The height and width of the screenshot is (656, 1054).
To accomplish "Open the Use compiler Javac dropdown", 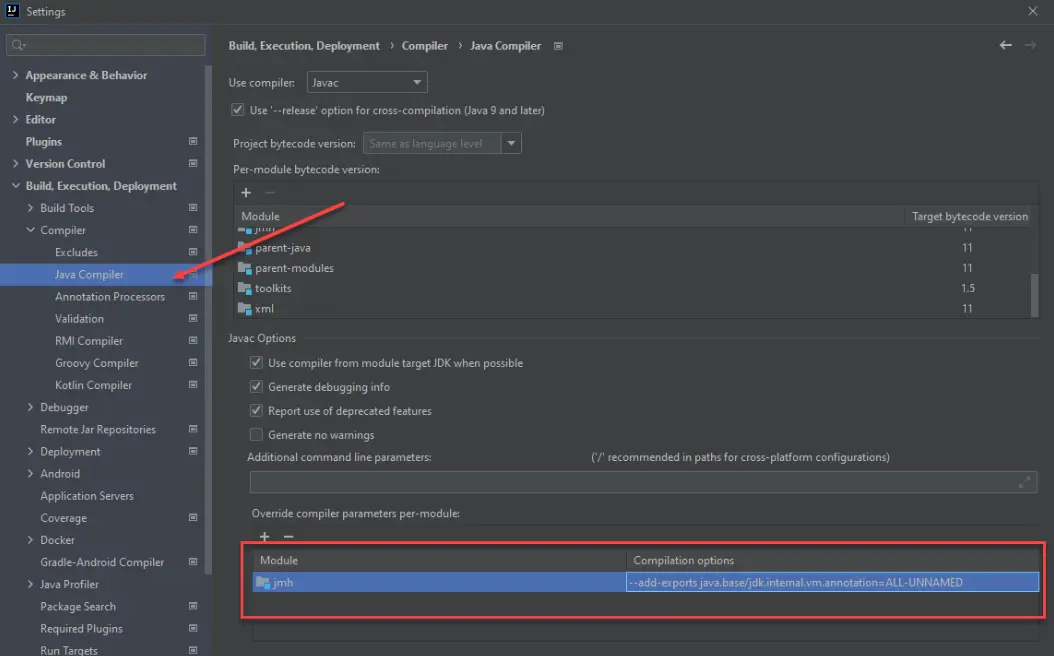I will pyautogui.click(x=365, y=83).
